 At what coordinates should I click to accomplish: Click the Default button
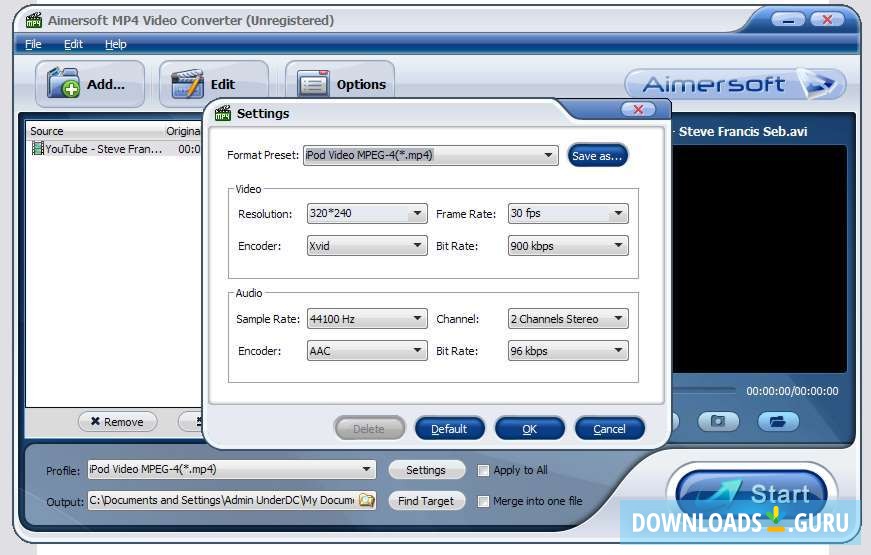(x=449, y=428)
